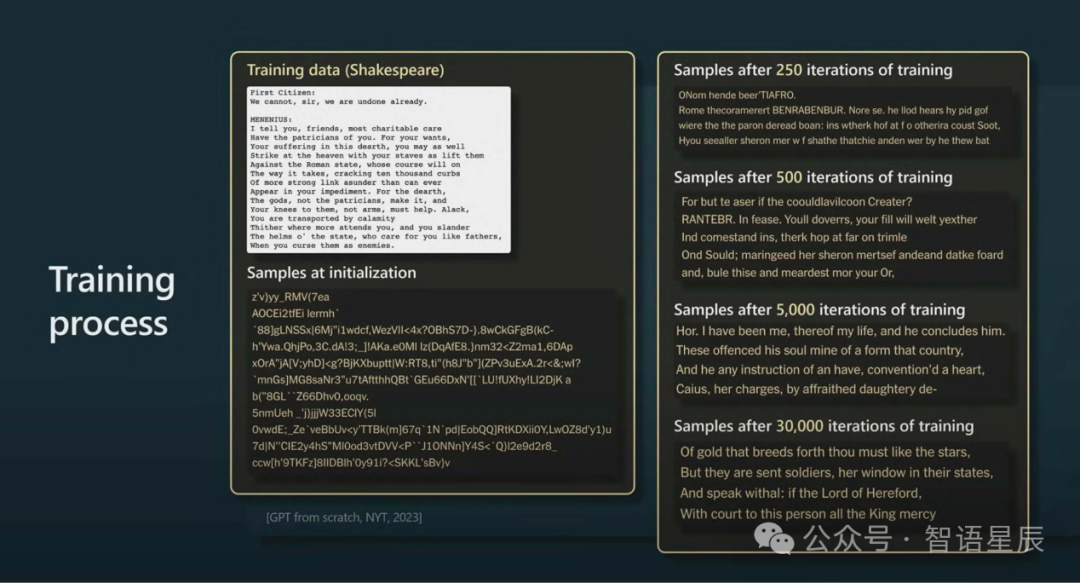Viewport: 1080px width, 583px height.
Task: Select the line beginning "RANTEBR. In fease."
Action: click(829, 220)
